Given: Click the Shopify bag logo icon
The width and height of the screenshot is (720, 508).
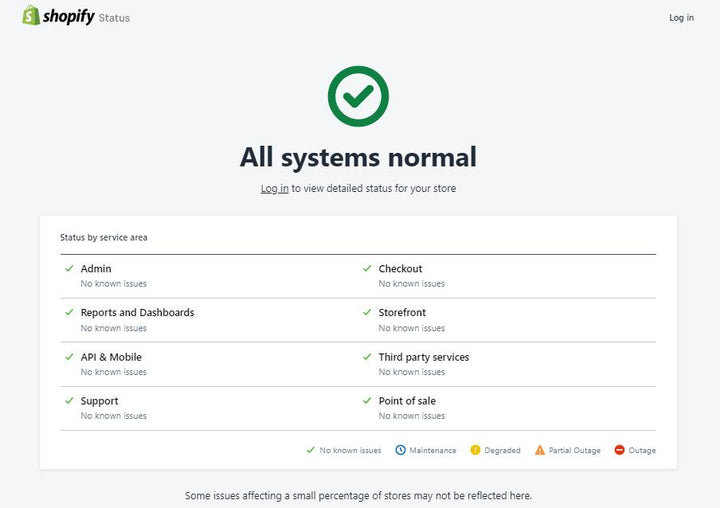Looking at the screenshot, I should pos(32,16).
